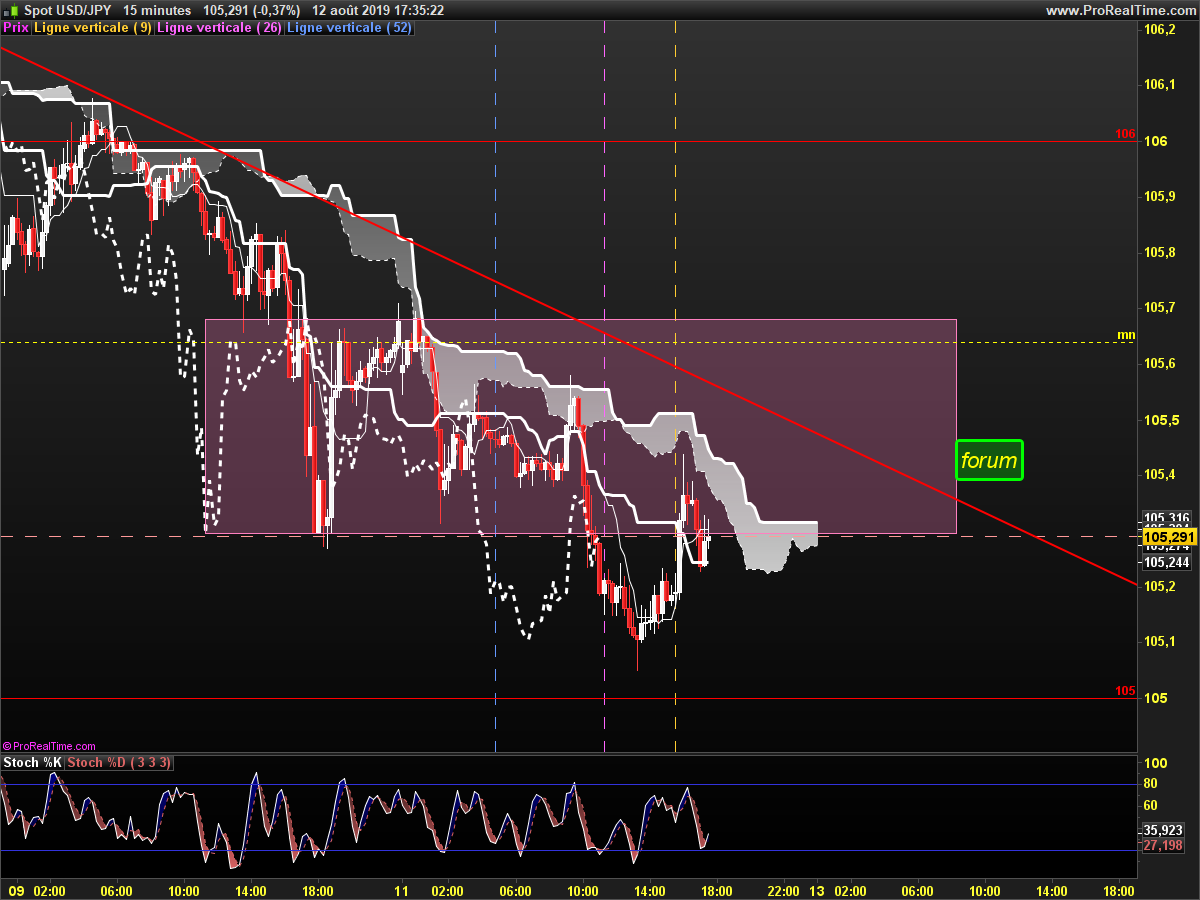Click the 11 date label on time axis

[x=403, y=890]
